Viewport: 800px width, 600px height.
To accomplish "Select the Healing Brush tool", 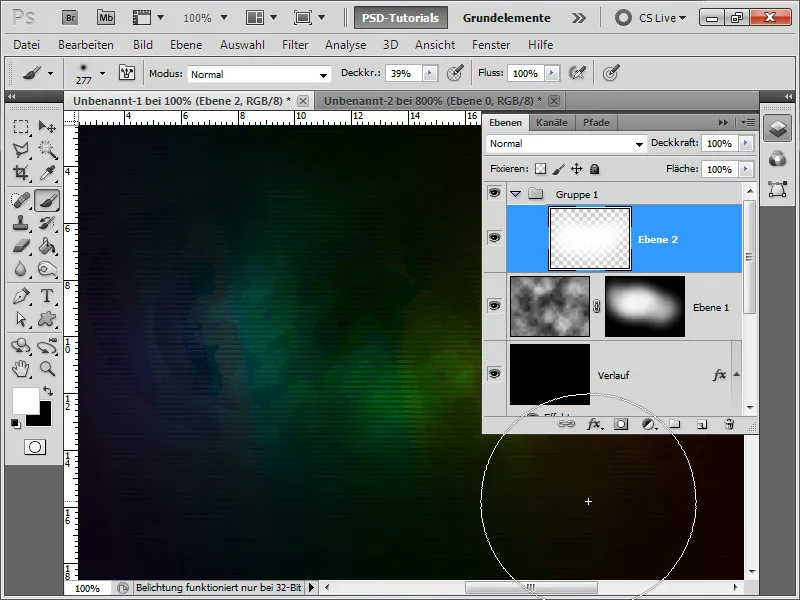I will [x=21, y=200].
